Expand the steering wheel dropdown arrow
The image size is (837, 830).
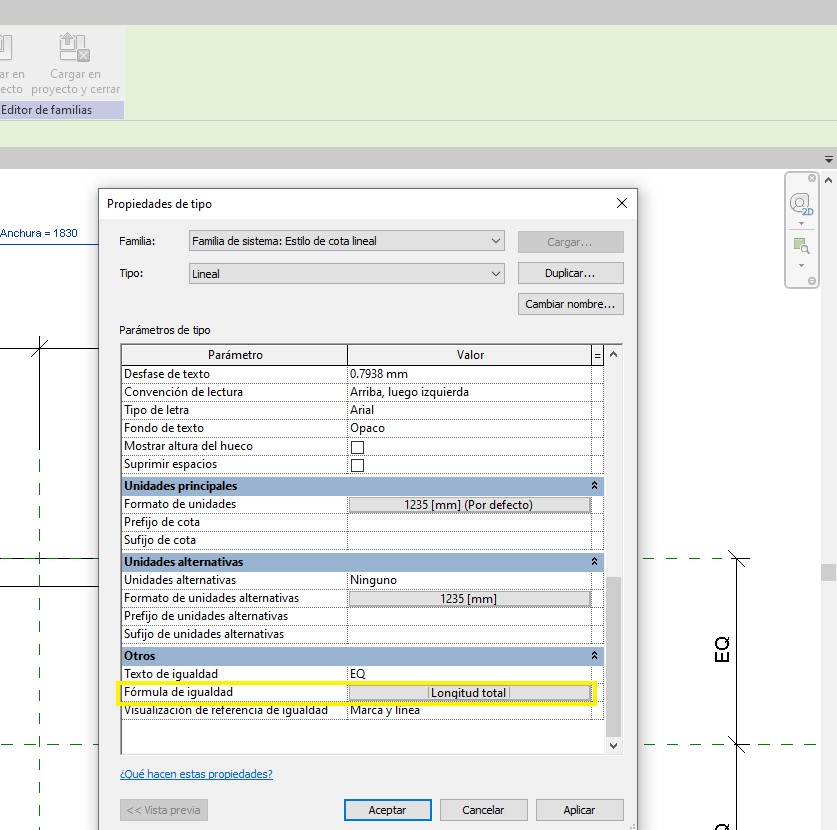click(x=801, y=224)
